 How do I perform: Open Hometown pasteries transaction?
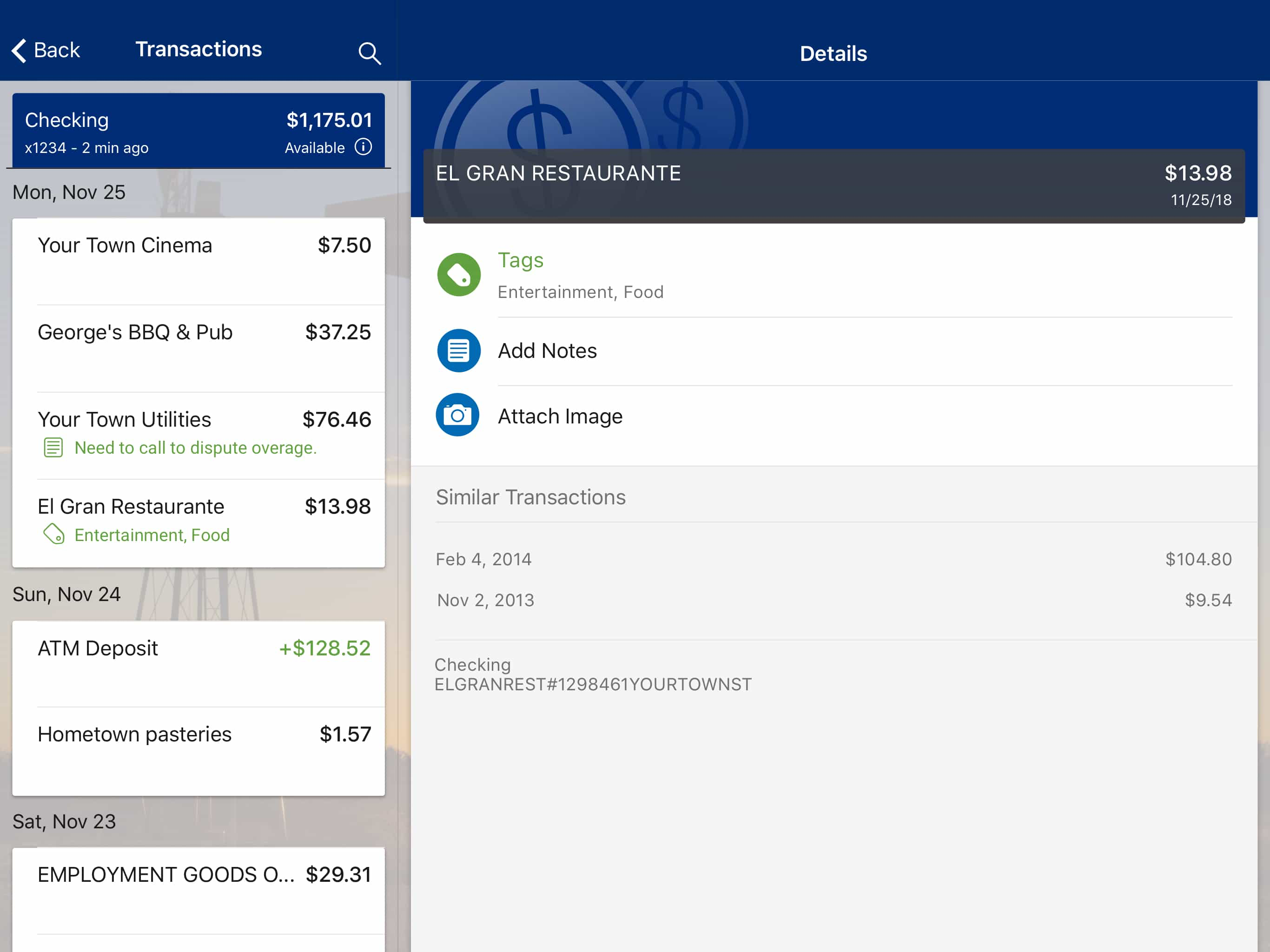coord(198,751)
